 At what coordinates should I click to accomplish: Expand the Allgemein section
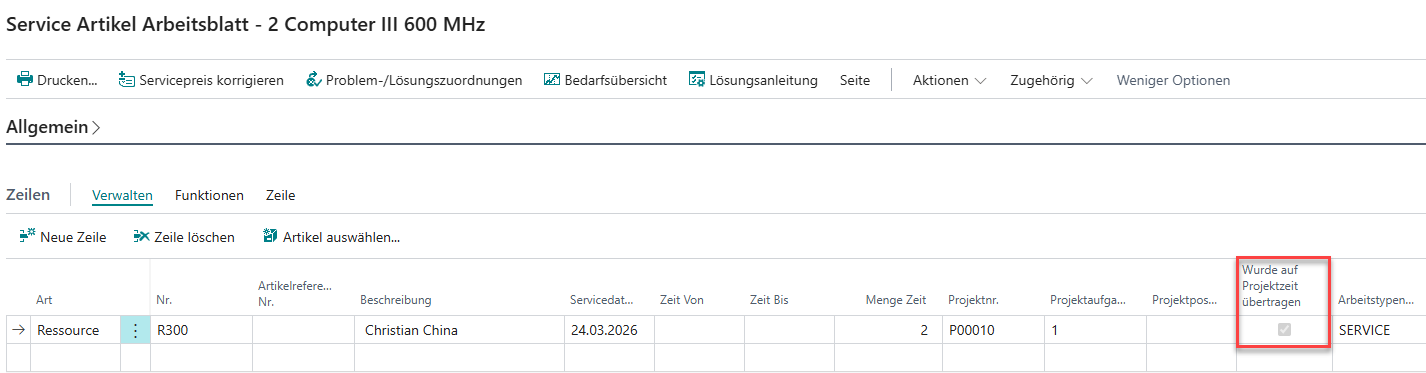53,127
